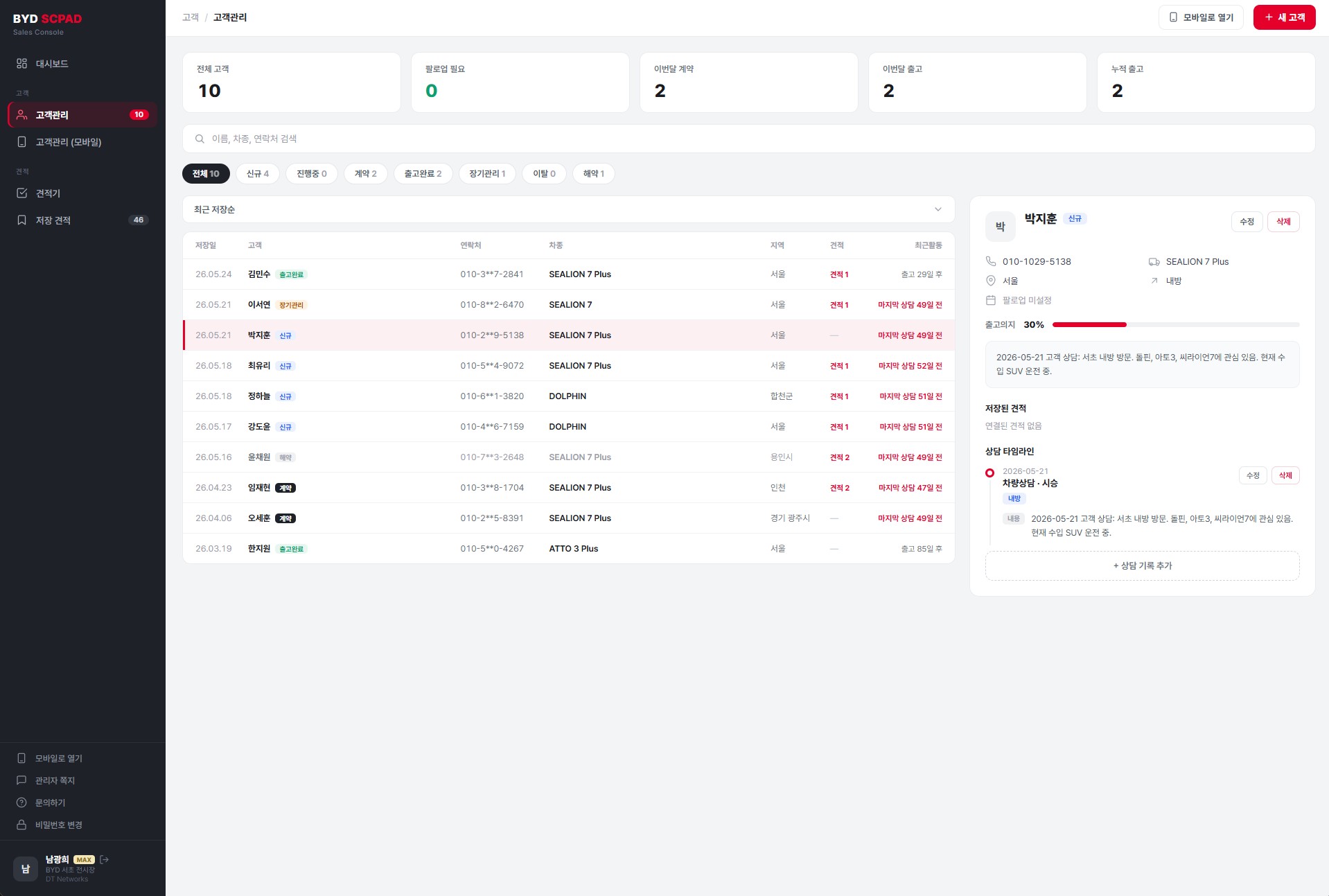Click the 팔로업 필요 0 stat card
This screenshot has width=1329, height=896.
pyautogui.click(x=520, y=82)
